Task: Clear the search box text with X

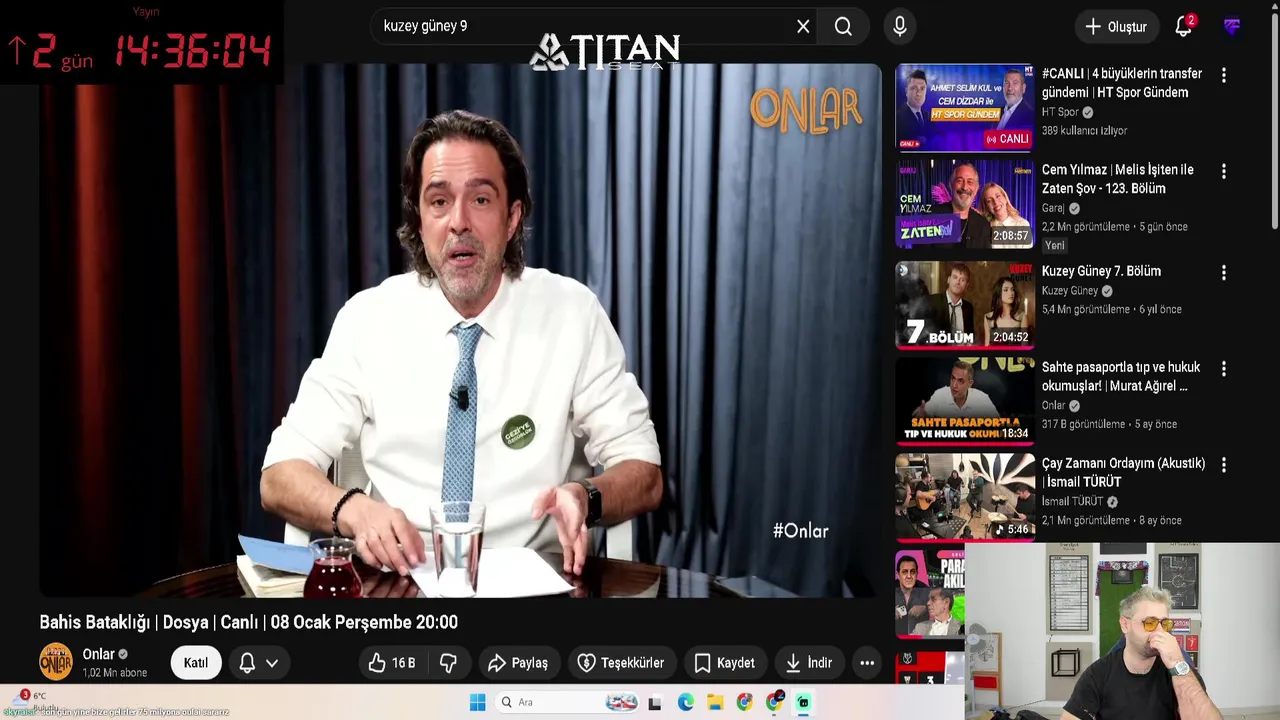Action: (x=803, y=27)
